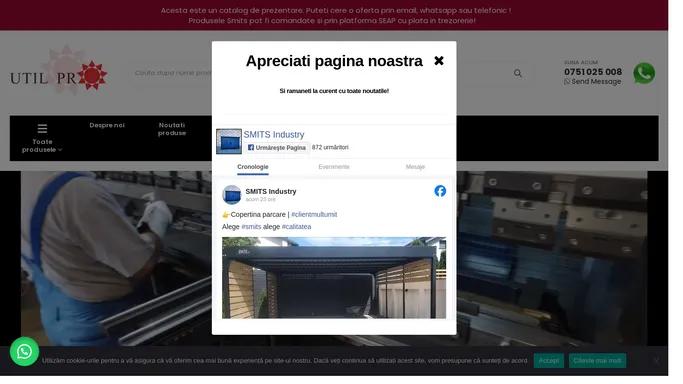
Task: Click the green WhatsApp icon near phone number
Action: [x=644, y=73]
